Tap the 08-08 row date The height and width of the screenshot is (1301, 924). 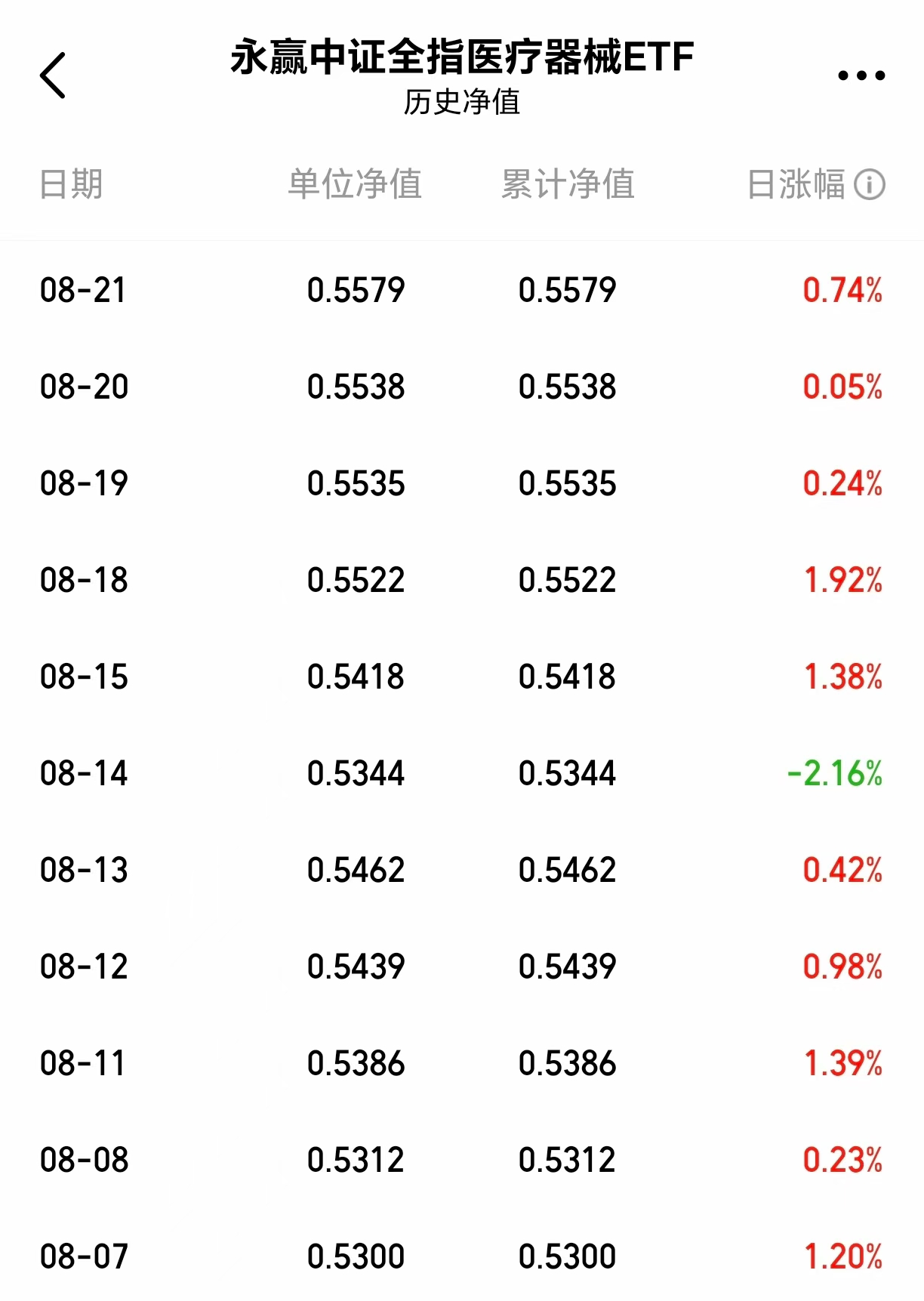tap(84, 1160)
